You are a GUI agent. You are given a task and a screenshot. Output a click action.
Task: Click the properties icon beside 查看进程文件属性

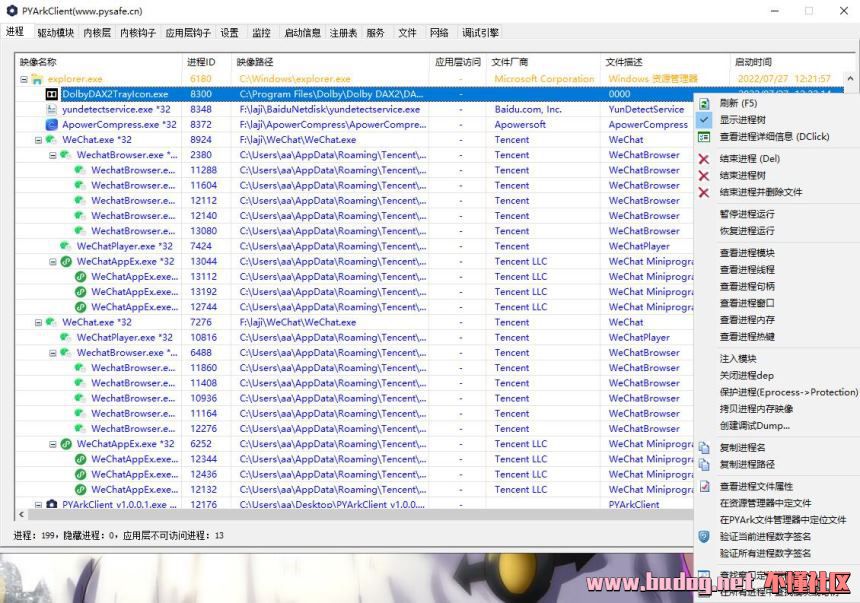click(705, 486)
